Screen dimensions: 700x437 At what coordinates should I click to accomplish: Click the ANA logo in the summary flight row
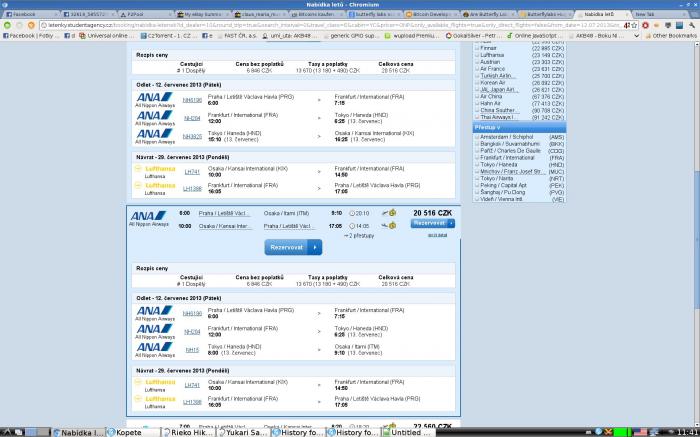coord(149,218)
